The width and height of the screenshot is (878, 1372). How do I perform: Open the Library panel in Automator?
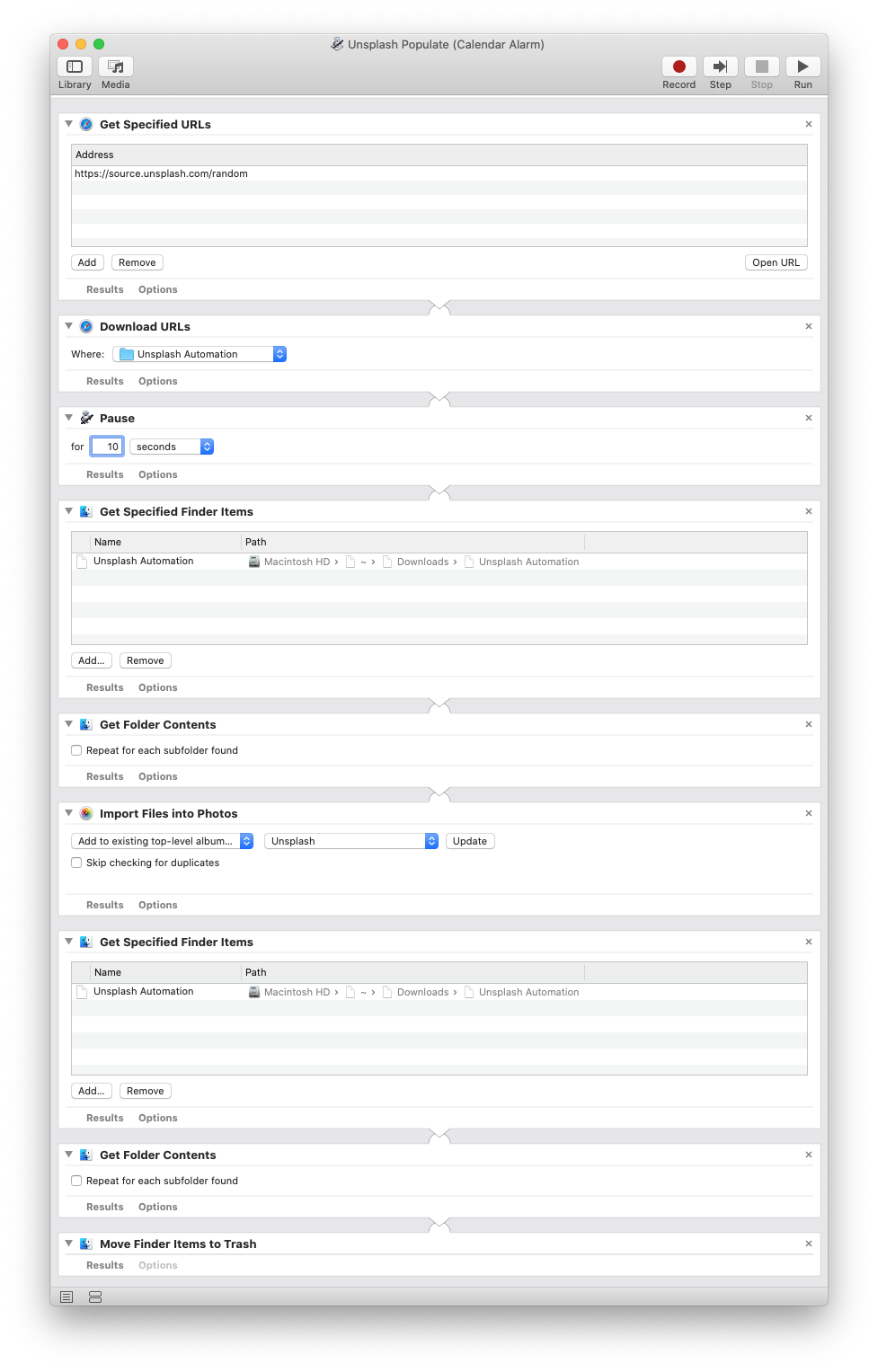pyautogui.click(x=74, y=72)
